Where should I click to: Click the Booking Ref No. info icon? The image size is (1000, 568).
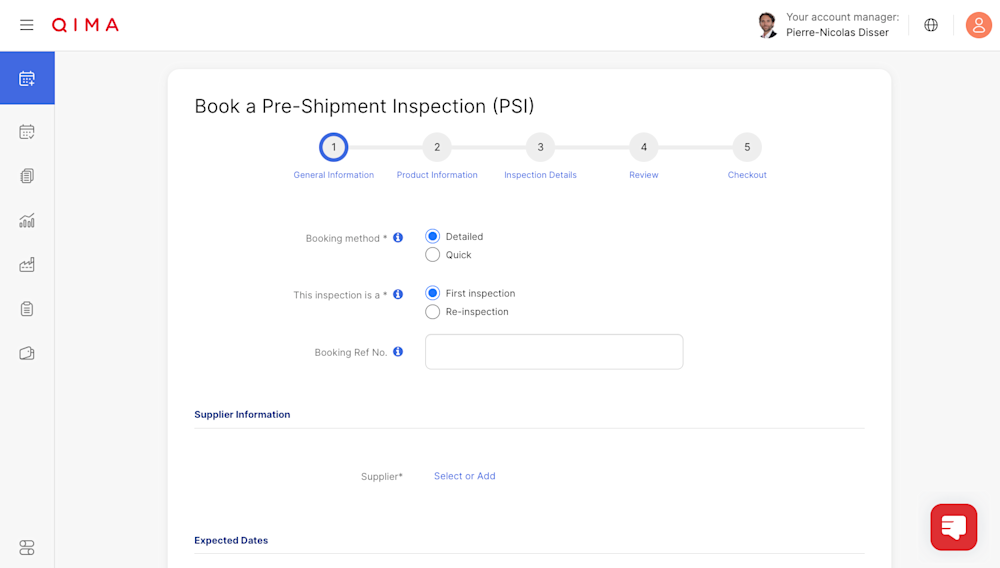tap(398, 352)
